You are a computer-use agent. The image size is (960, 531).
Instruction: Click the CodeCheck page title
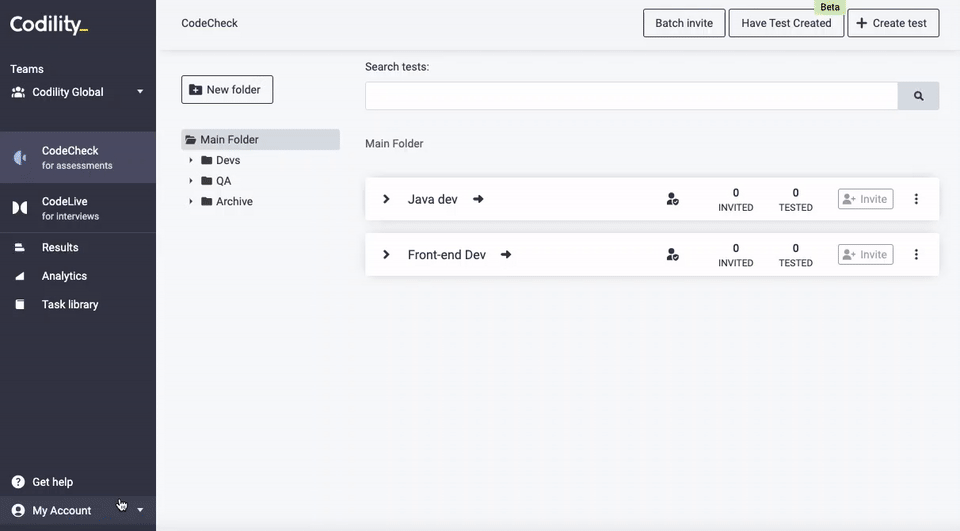click(209, 23)
